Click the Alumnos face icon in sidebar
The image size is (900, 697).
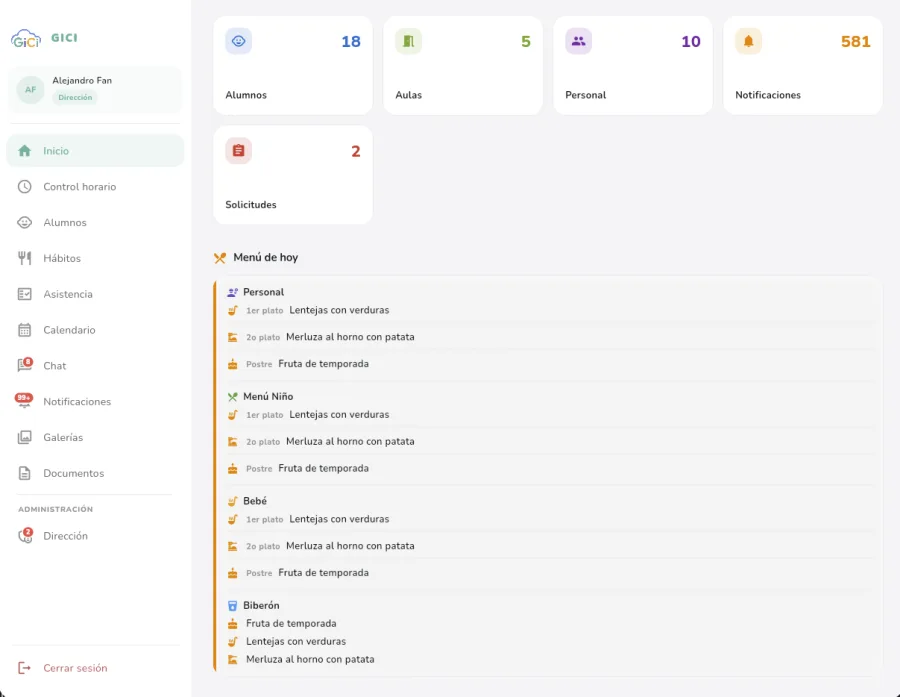(x=24, y=222)
